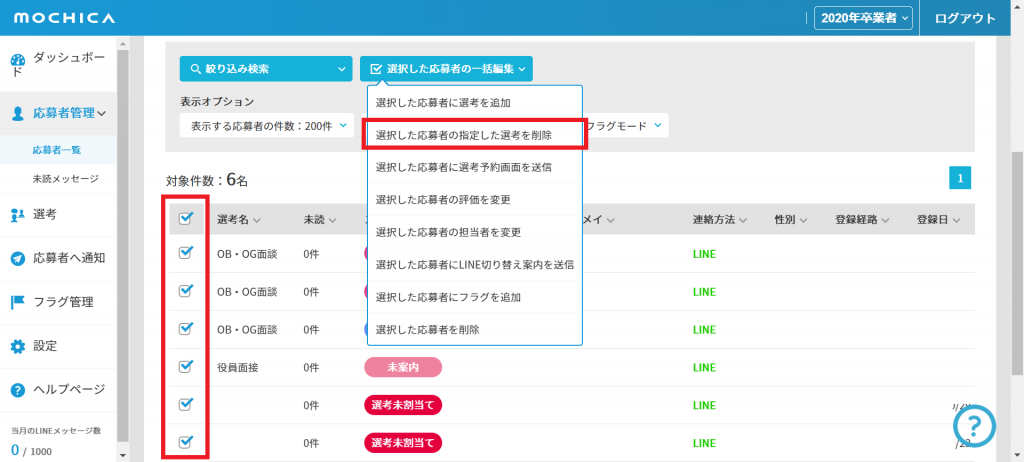Uncheck the 役員面接 row checkbox
Screen dimensions: 1024x462
point(185,366)
